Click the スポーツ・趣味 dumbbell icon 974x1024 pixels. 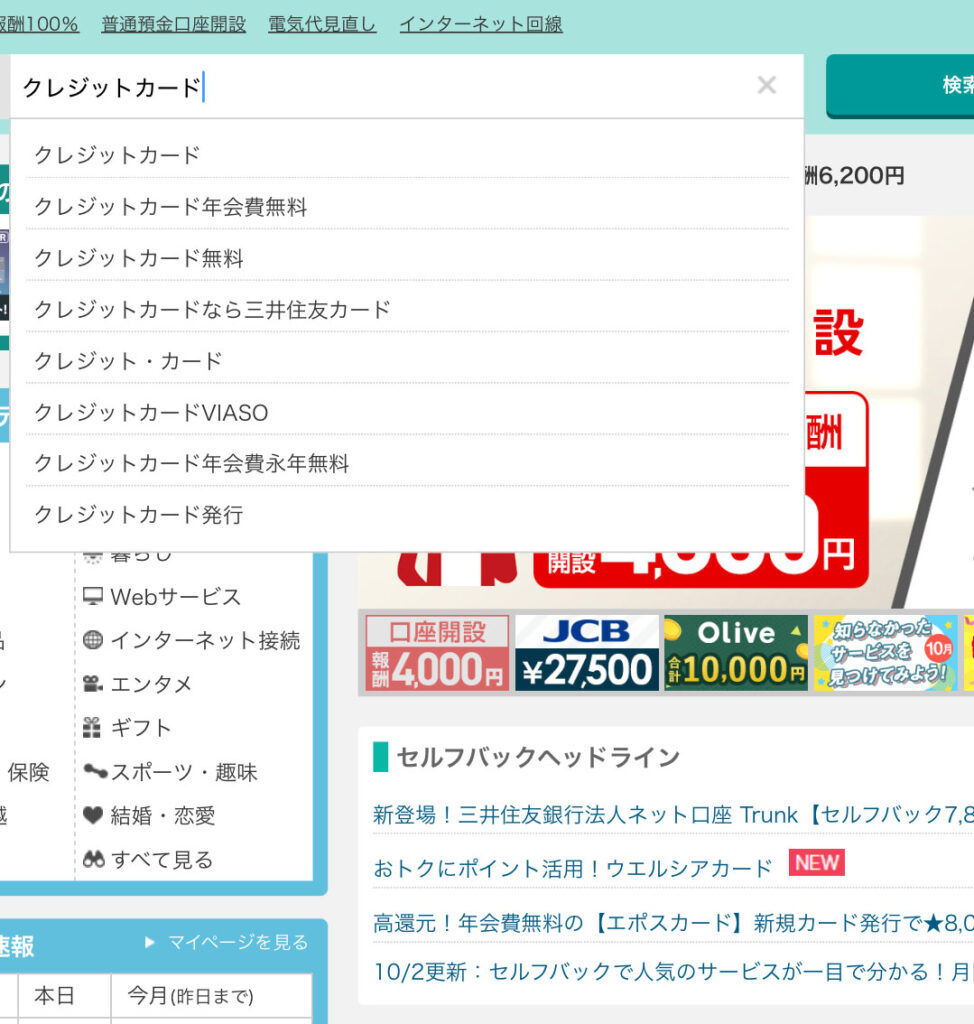point(95,772)
